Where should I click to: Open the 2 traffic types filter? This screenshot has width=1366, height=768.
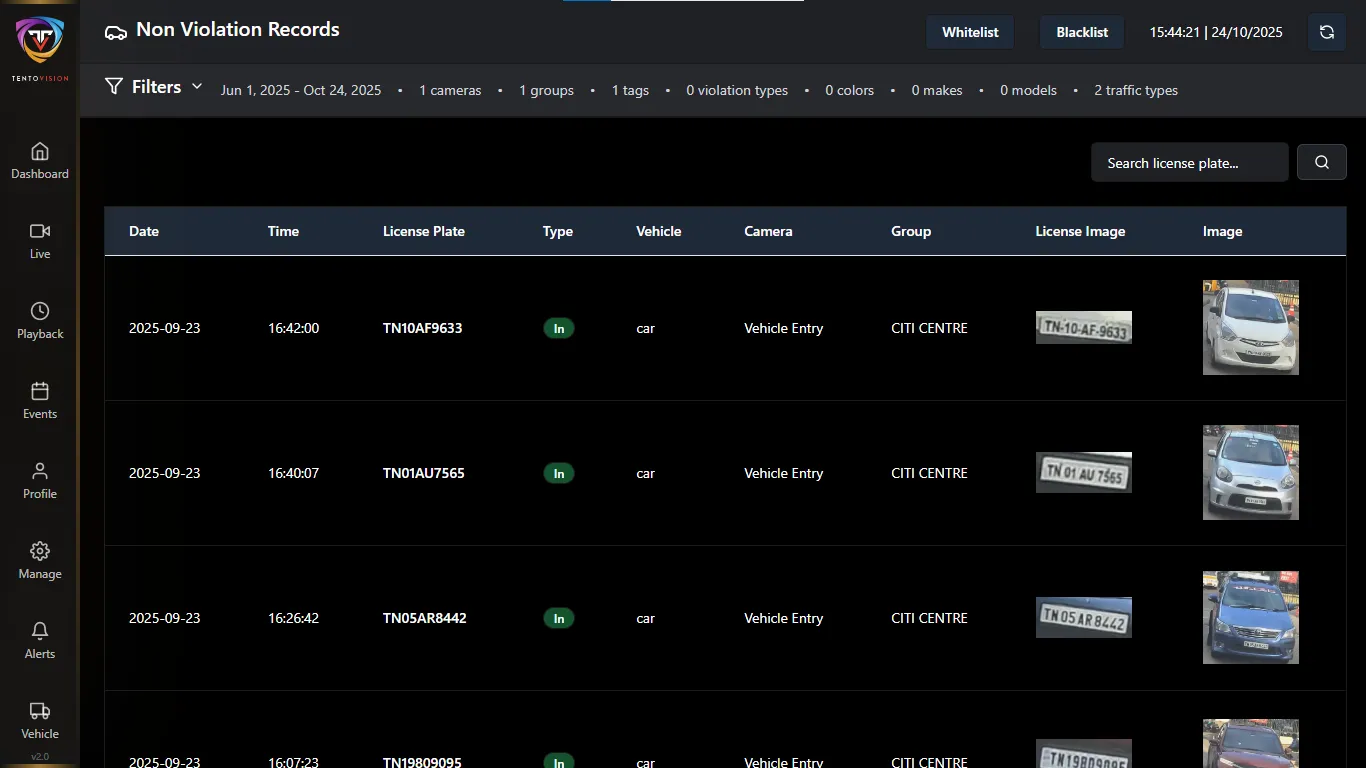point(1135,90)
